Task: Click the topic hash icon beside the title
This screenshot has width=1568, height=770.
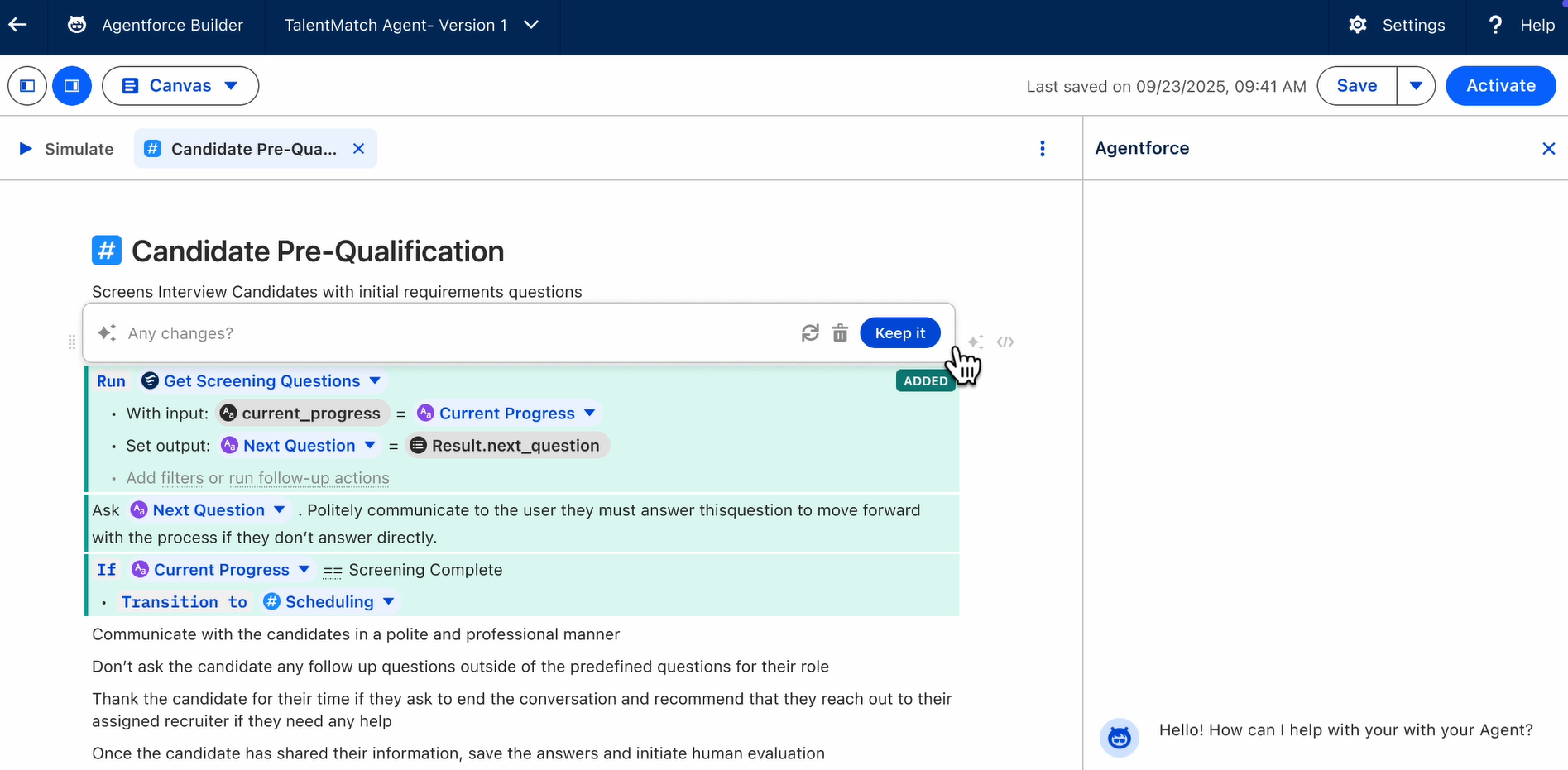Action: tap(107, 251)
